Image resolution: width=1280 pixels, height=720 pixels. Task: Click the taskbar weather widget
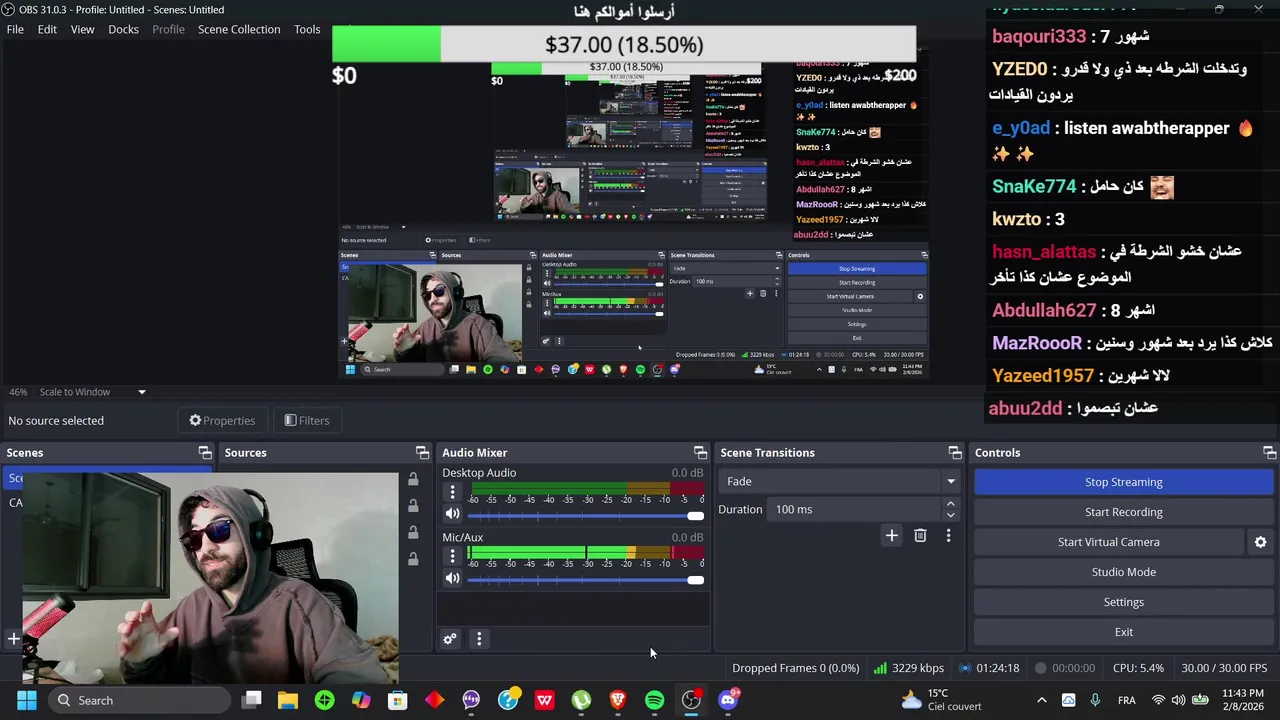point(940,700)
